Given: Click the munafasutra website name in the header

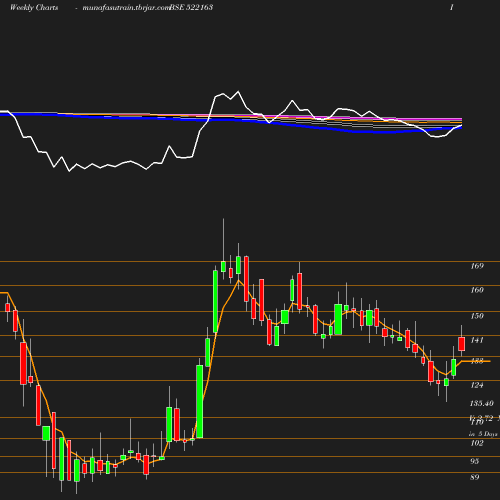Looking at the screenshot, I should [x=126, y=8].
